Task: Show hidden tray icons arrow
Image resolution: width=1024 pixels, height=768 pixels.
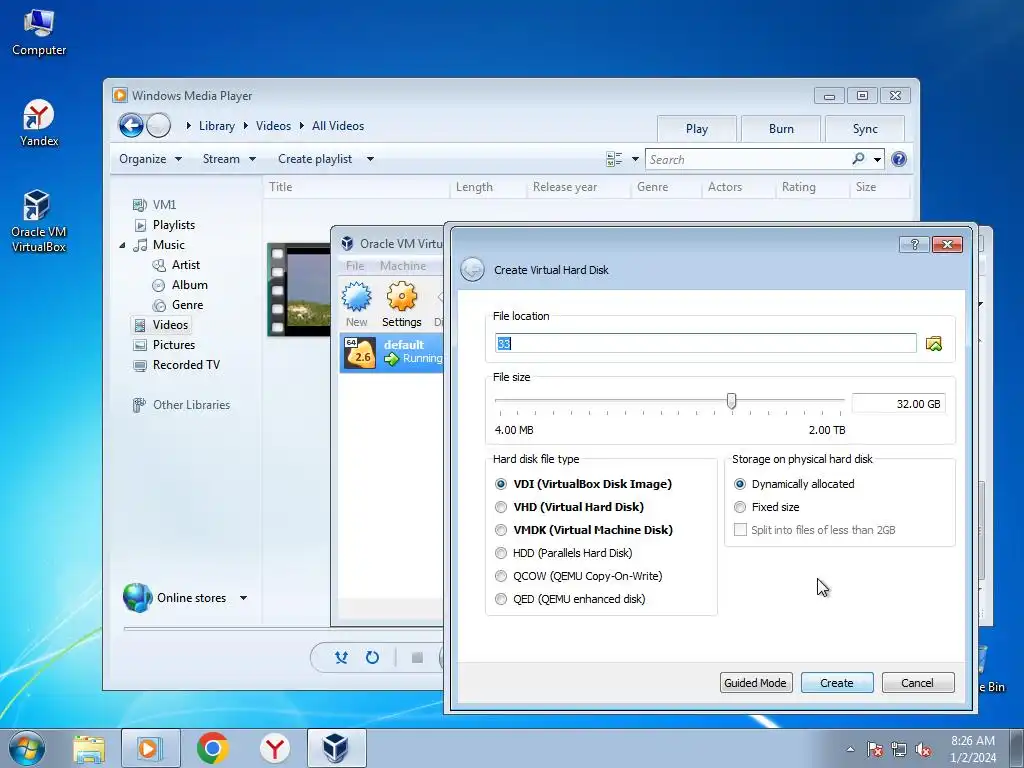Action: pos(850,749)
